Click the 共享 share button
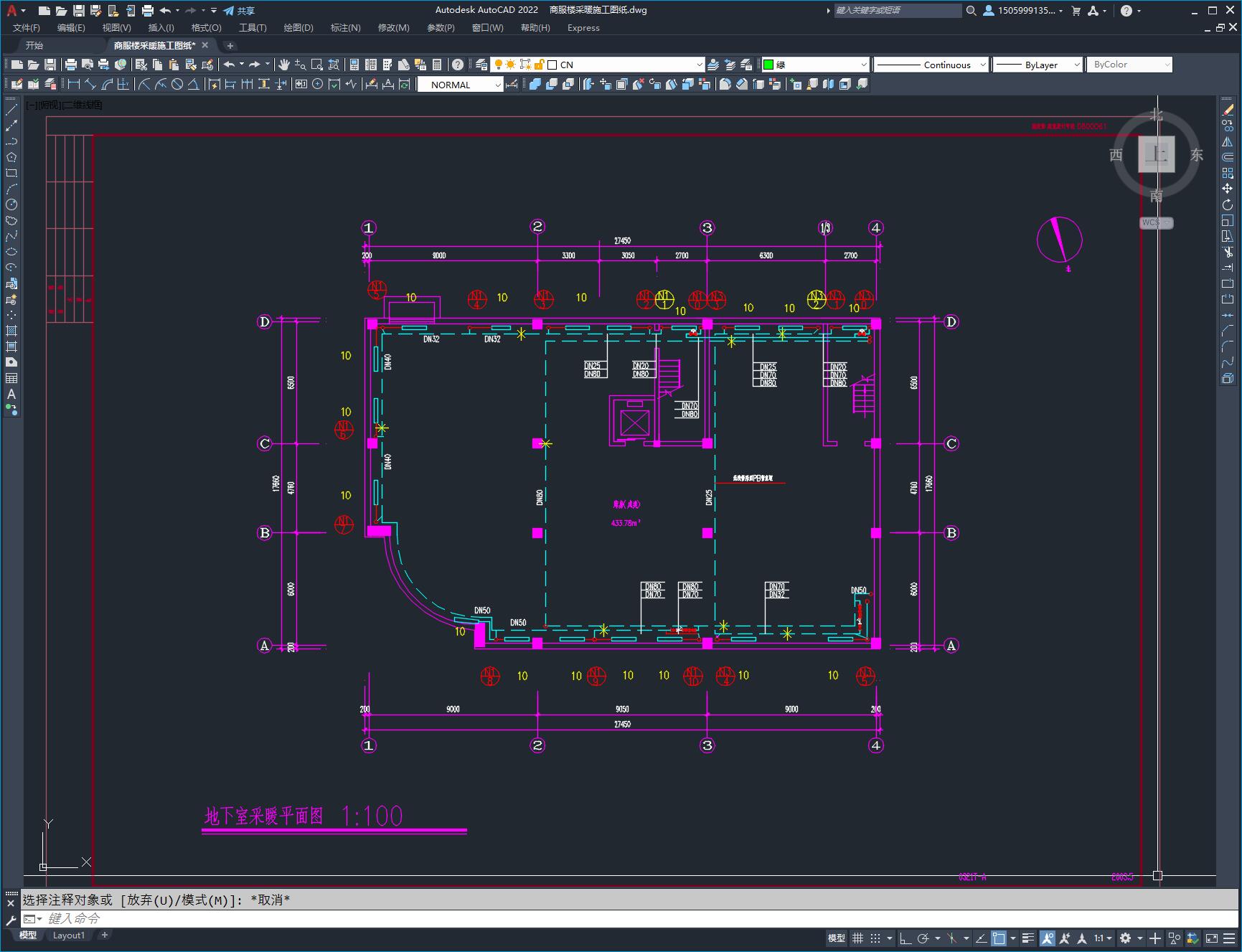 [239, 11]
